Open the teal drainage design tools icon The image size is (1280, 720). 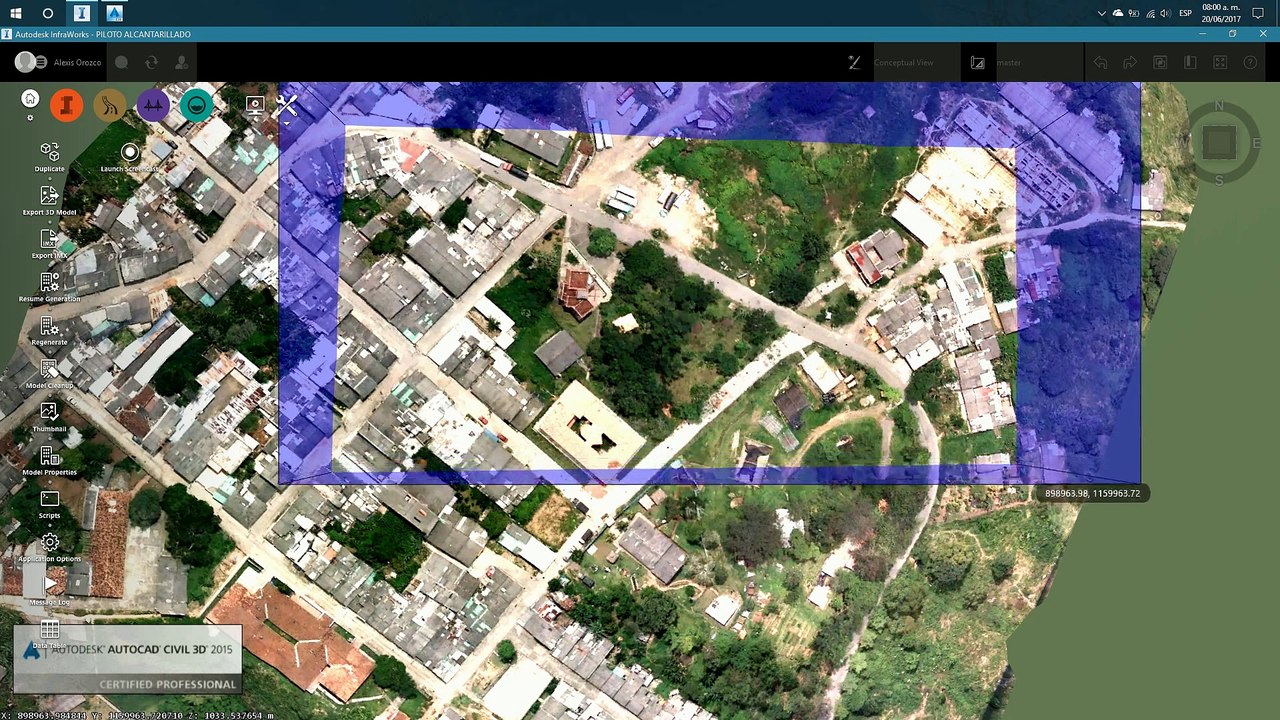point(197,105)
